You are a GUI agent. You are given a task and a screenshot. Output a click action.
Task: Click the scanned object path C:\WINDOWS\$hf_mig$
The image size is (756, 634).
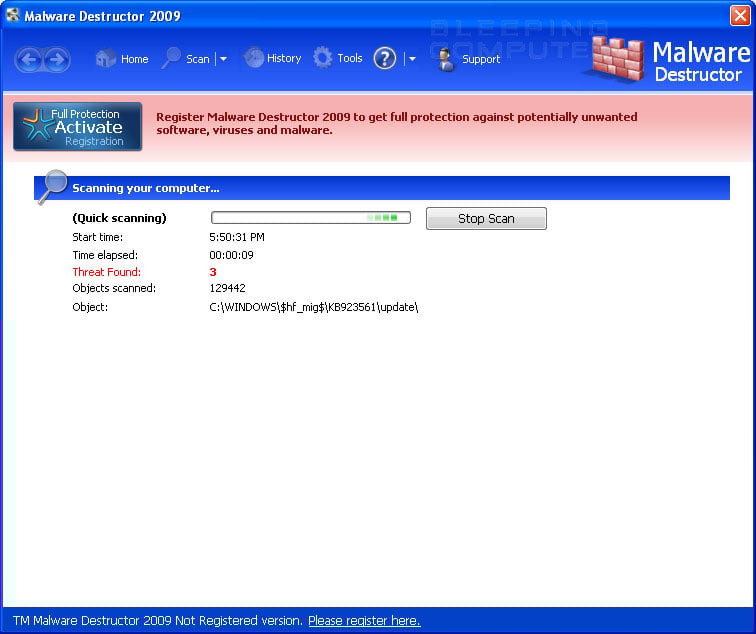point(313,307)
